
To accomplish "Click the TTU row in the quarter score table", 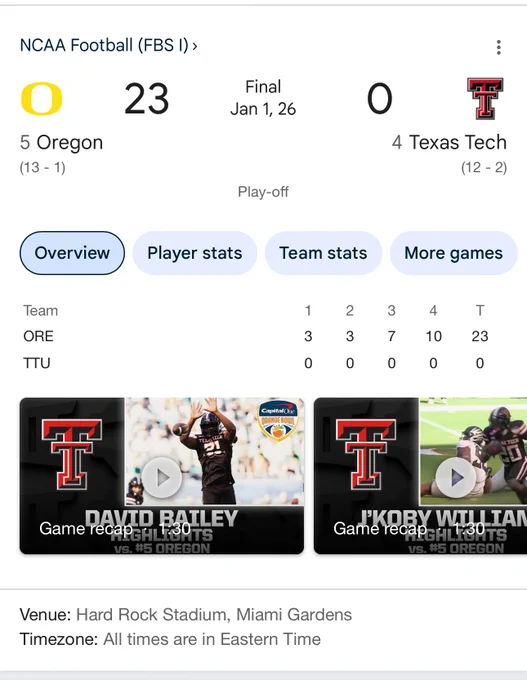I will click(256, 363).
